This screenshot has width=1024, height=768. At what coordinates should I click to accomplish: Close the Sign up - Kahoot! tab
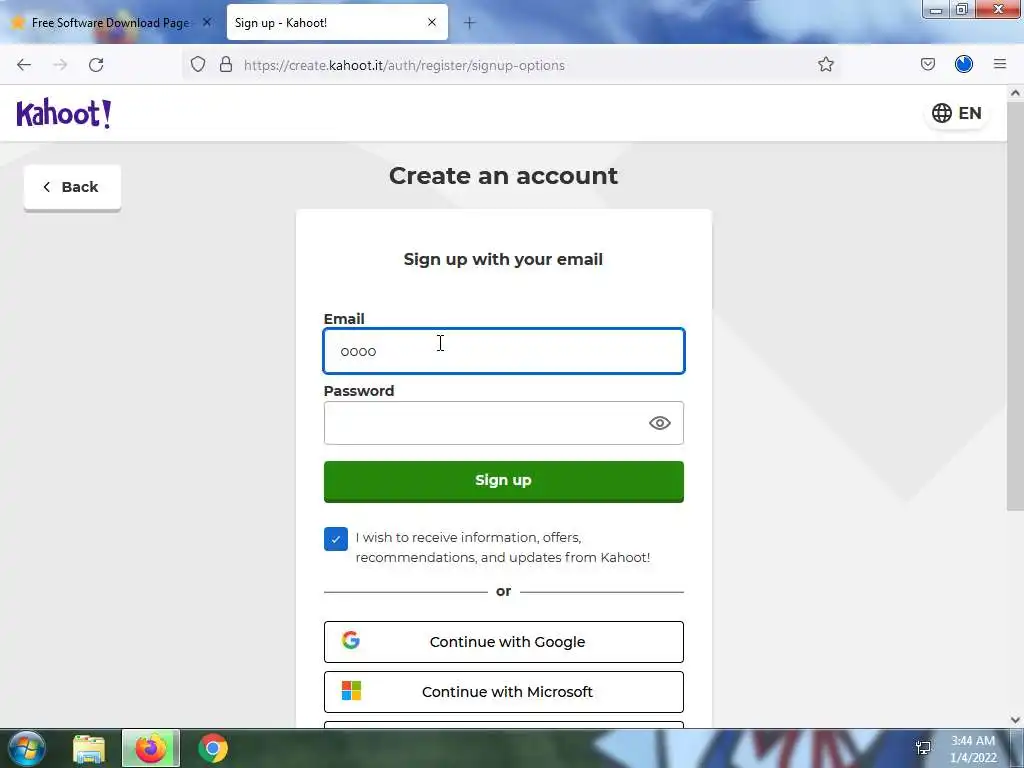[432, 22]
